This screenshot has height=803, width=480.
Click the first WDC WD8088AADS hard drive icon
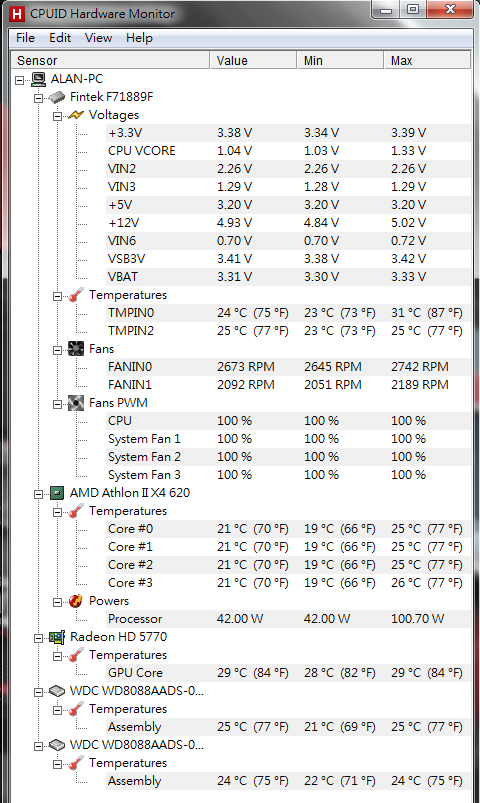[57, 691]
